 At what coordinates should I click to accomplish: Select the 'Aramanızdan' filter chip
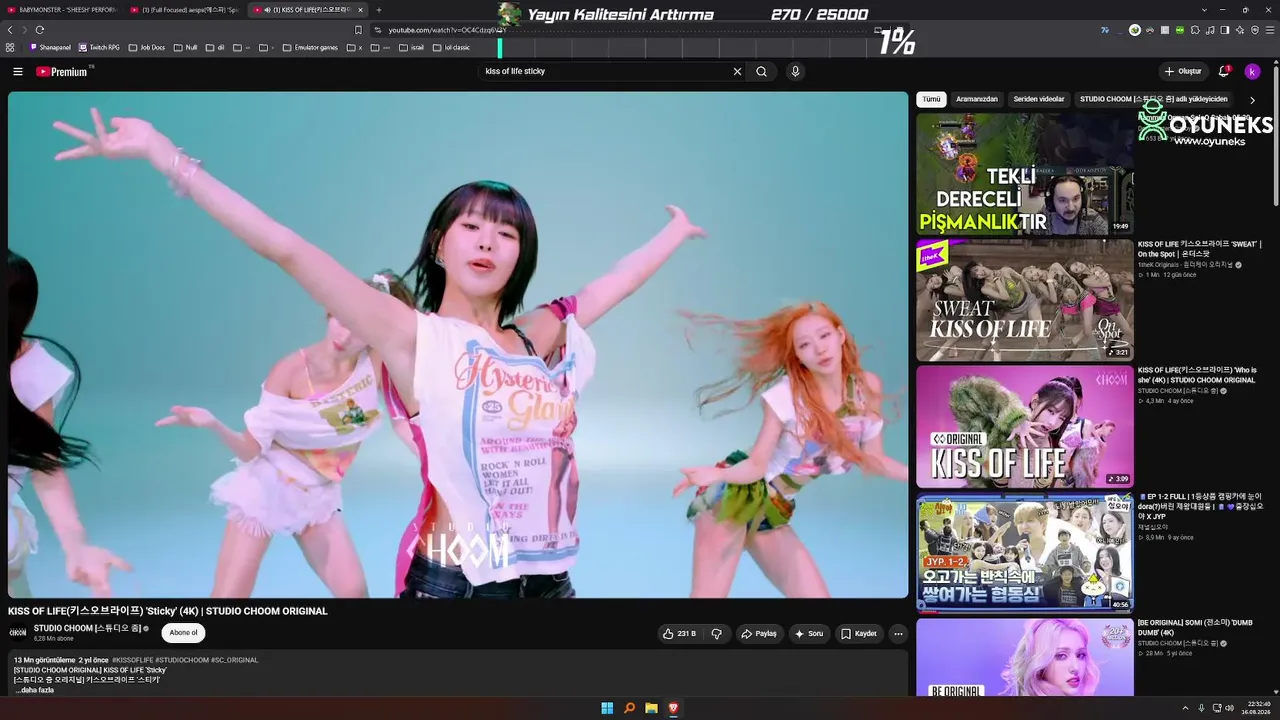pos(977,99)
